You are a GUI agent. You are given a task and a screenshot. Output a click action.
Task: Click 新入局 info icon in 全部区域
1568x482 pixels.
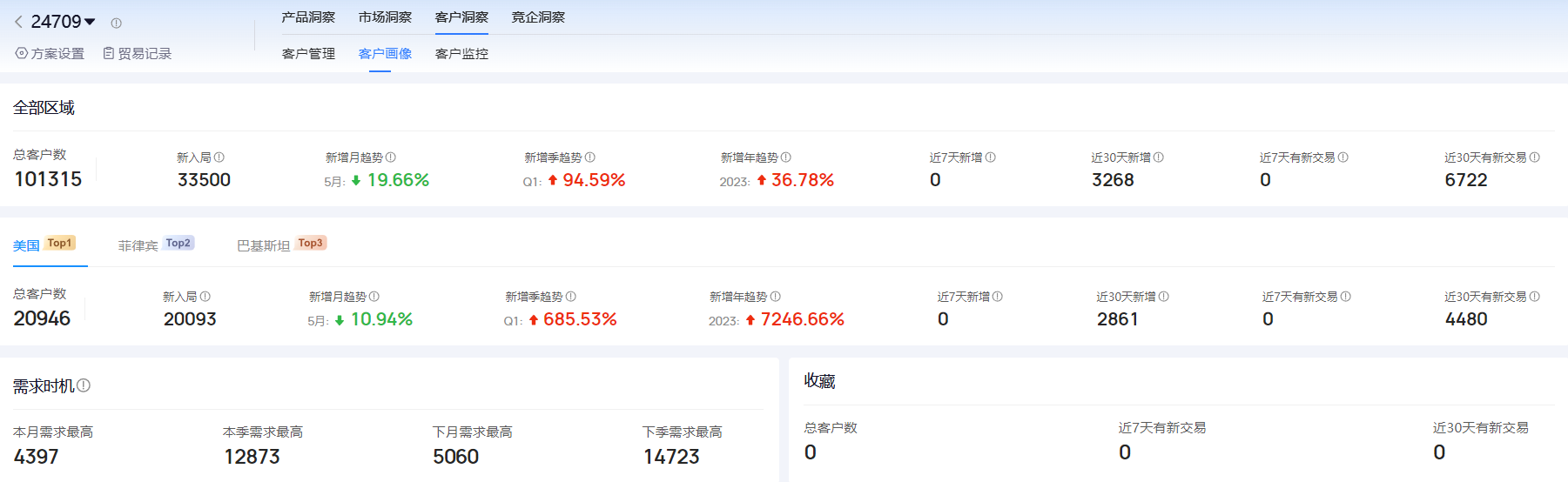pyautogui.click(x=219, y=157)
